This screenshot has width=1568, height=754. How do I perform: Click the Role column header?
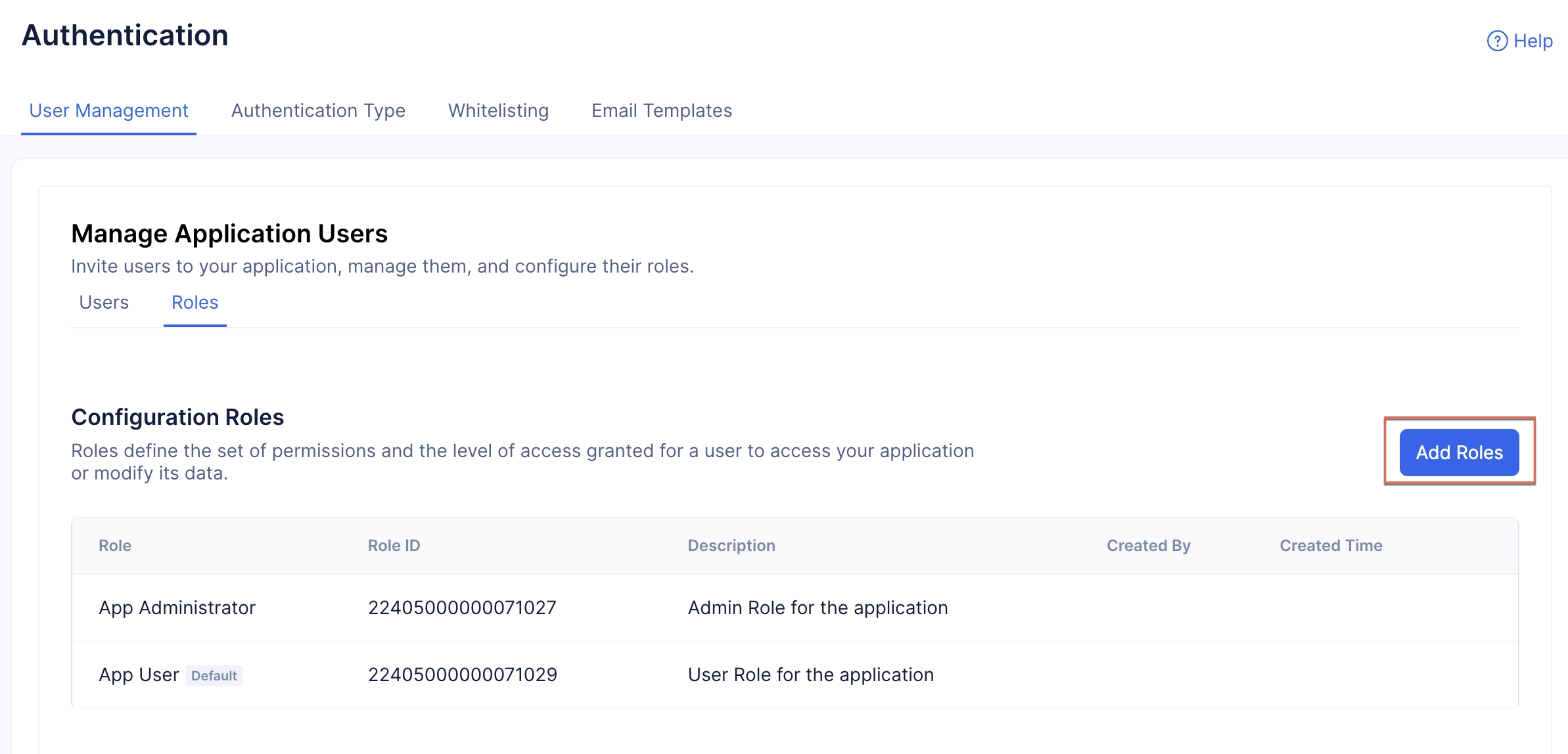click(x=115, y=545)
